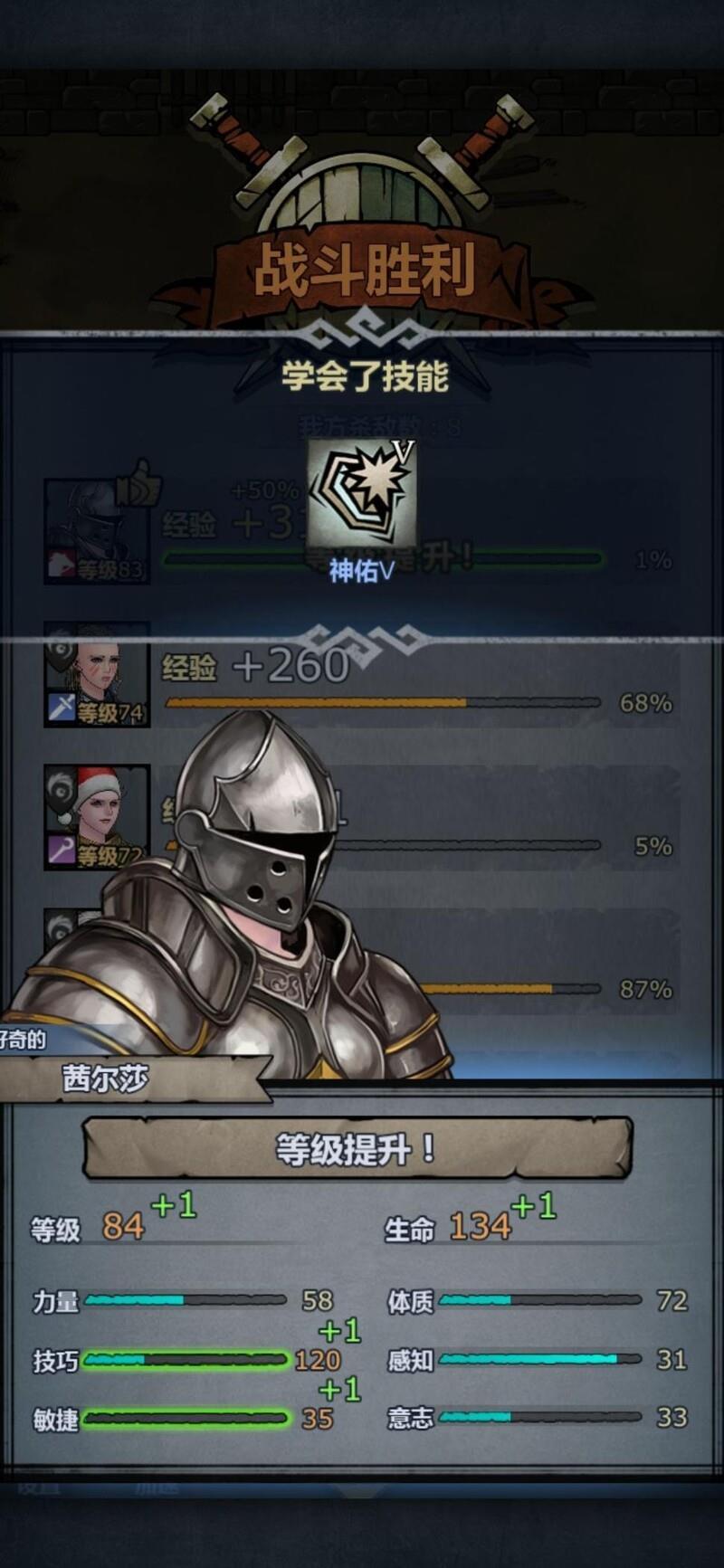Tap the thumbs-up icon above knight portrait
The width and height of the screenshot is (724, 1568).
(139, 481)
